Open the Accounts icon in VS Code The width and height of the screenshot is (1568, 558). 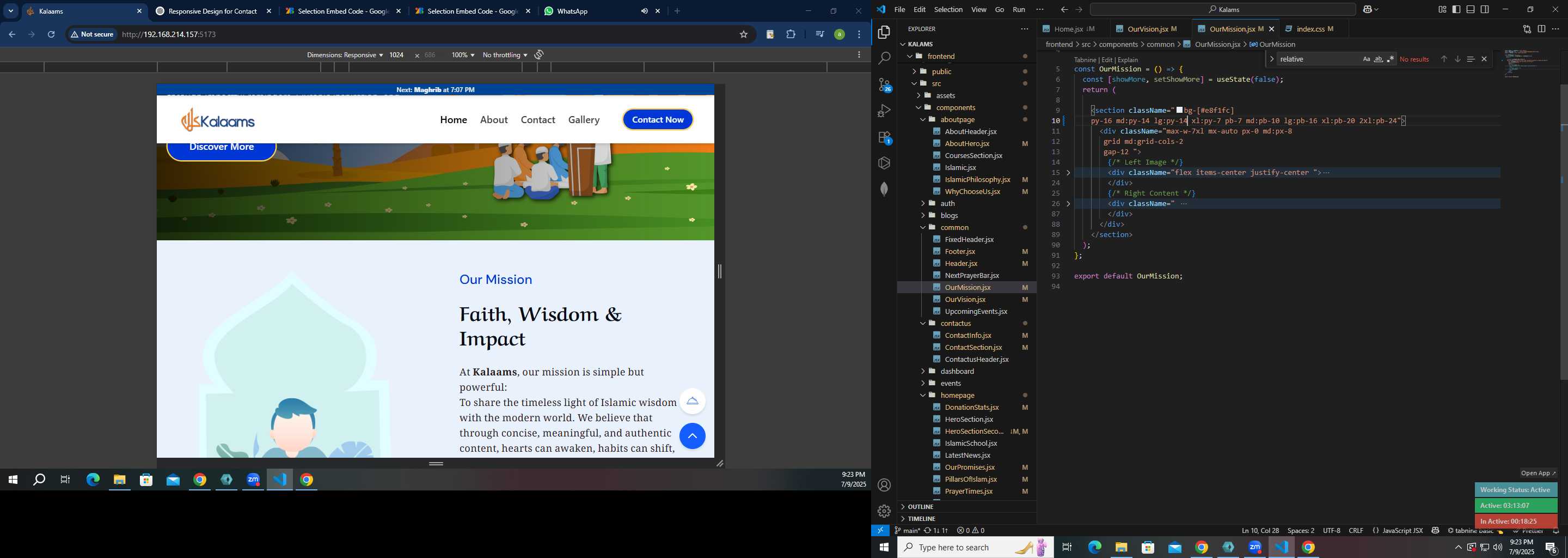click(884, 485)
